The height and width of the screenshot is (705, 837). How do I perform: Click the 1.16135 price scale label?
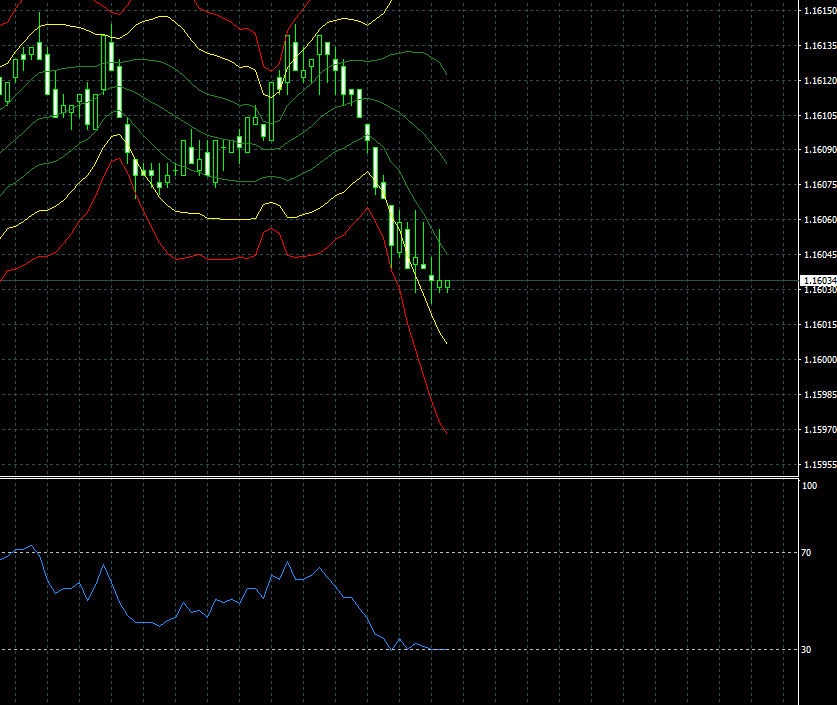pyautogui.click(x=820, y=46)
